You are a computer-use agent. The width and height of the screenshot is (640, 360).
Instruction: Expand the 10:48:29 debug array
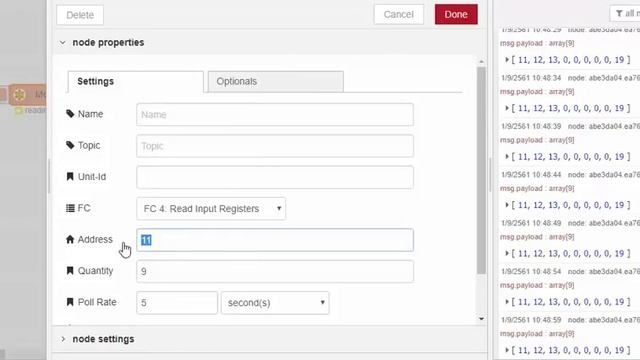tap(507, 60)
